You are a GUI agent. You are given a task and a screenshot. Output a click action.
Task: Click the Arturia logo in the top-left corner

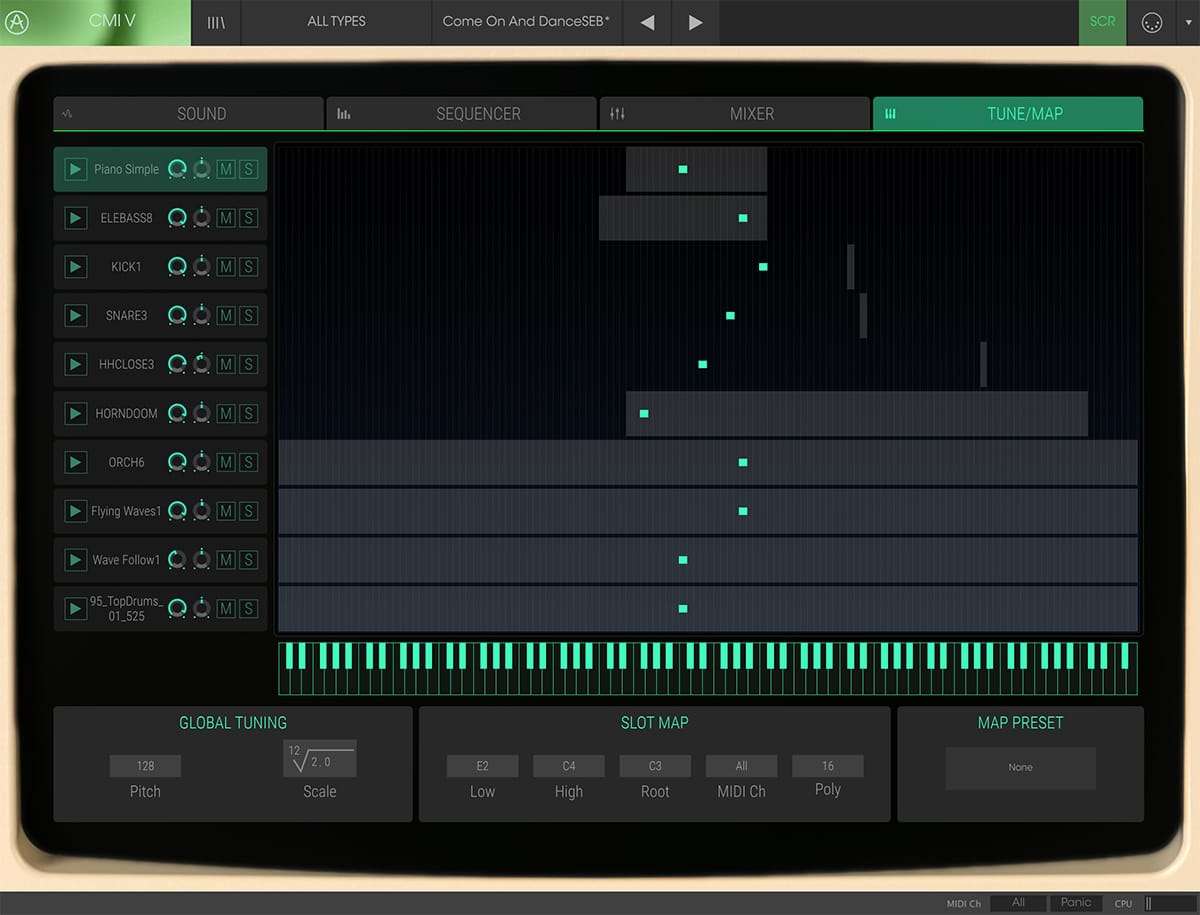16,22
